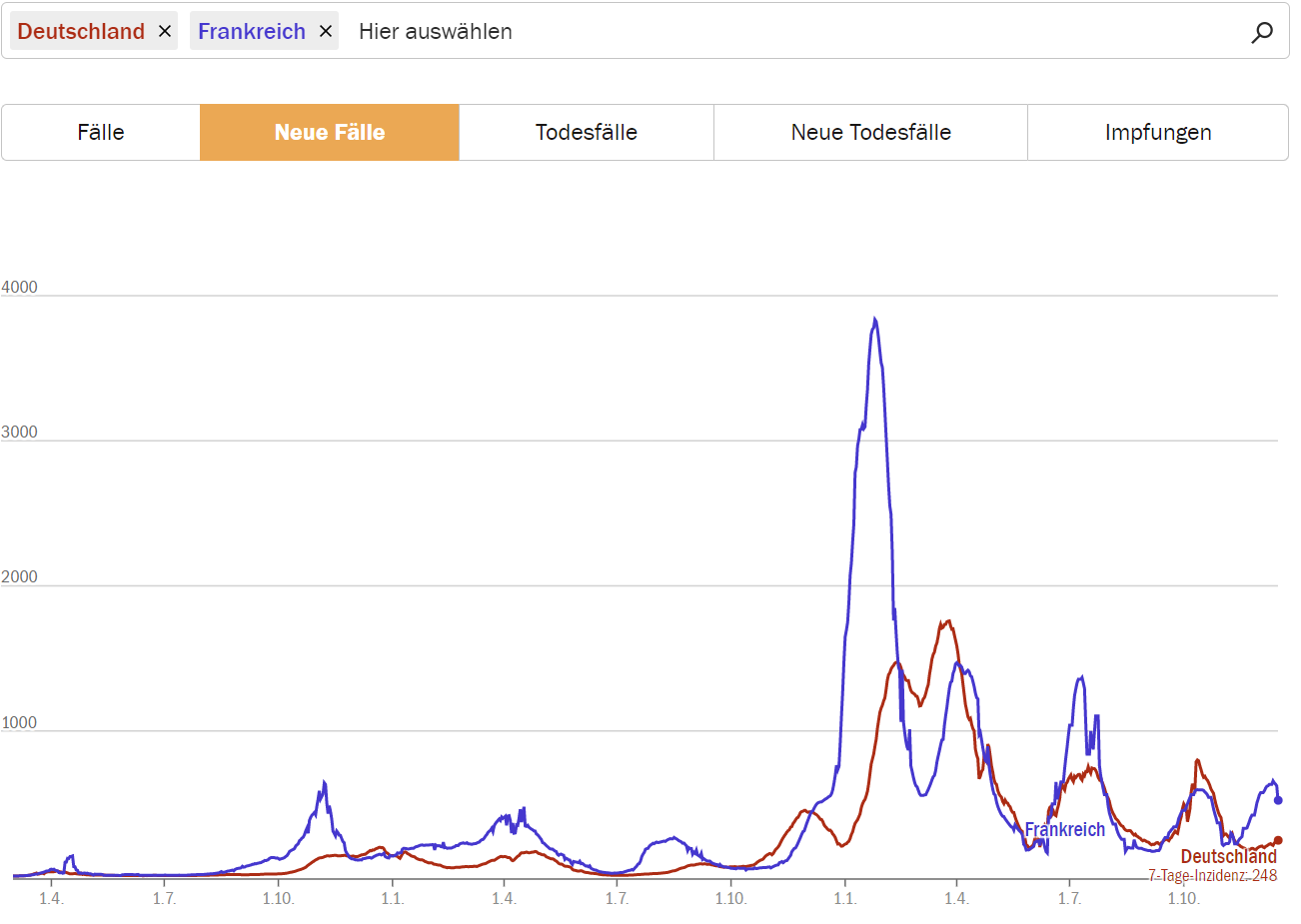Click the blue Frankreich endpoint dot

coord(1278,800)
